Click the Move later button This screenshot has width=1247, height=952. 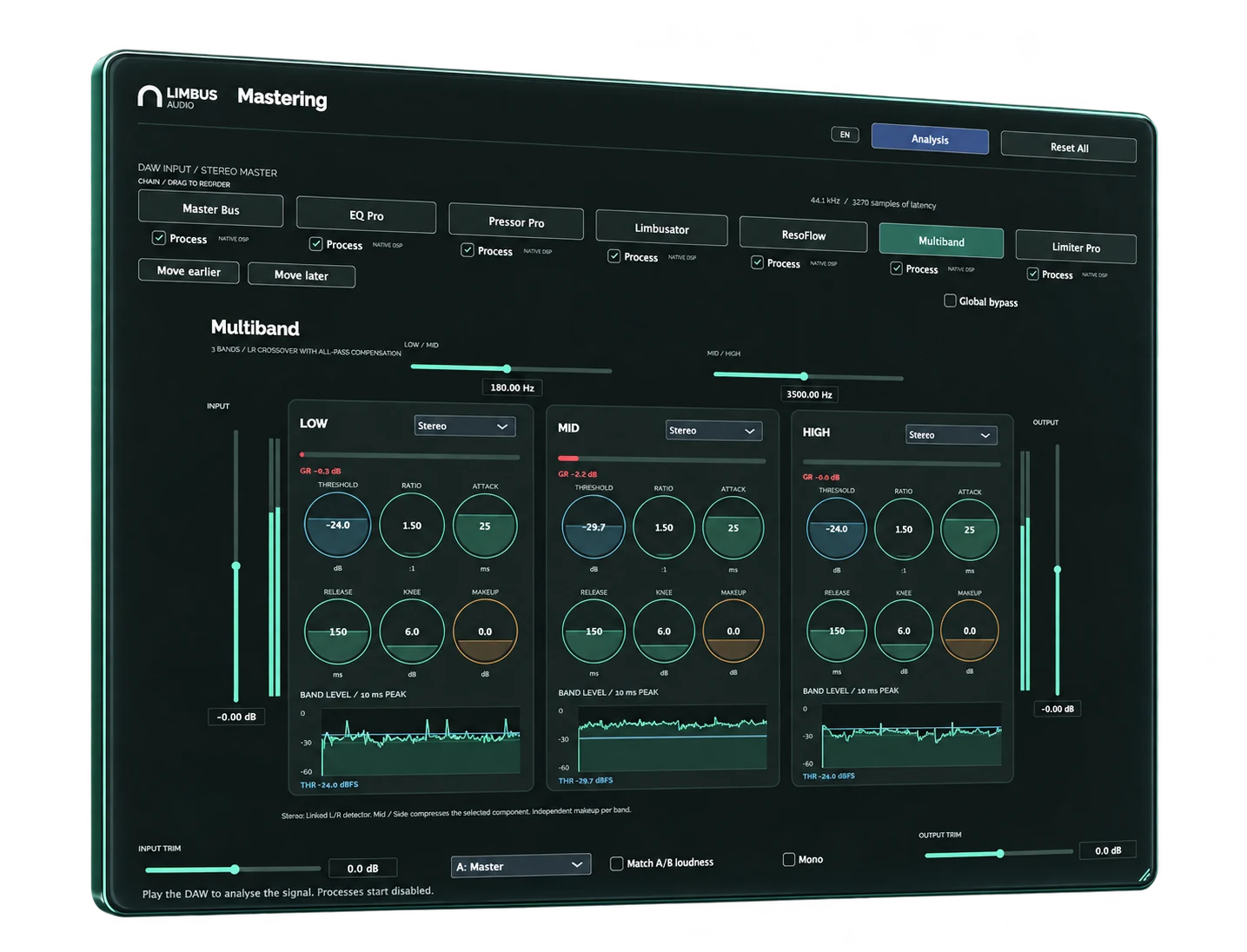click(302, 275)
